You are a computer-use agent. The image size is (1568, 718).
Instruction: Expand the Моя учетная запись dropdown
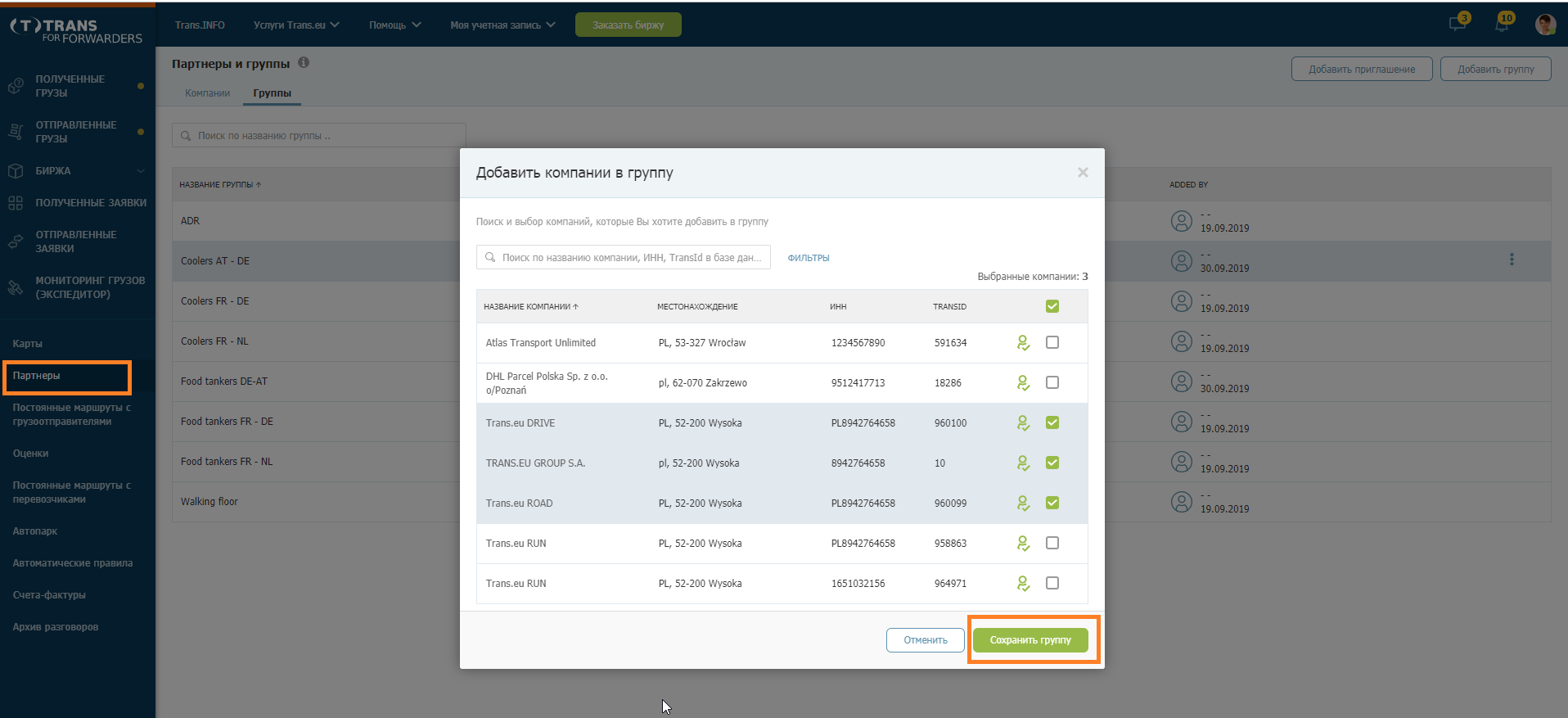(x=502, y=25)
